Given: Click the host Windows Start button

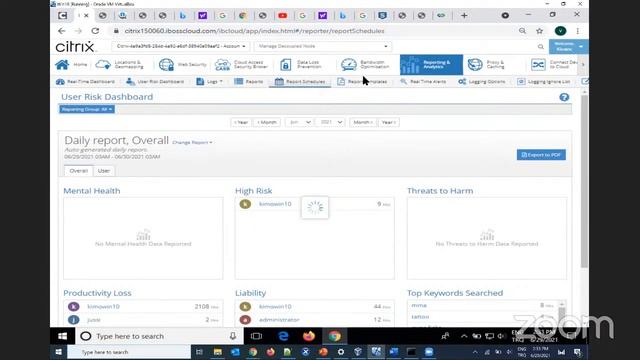Looking at the screenshot, I should (58, 352).
